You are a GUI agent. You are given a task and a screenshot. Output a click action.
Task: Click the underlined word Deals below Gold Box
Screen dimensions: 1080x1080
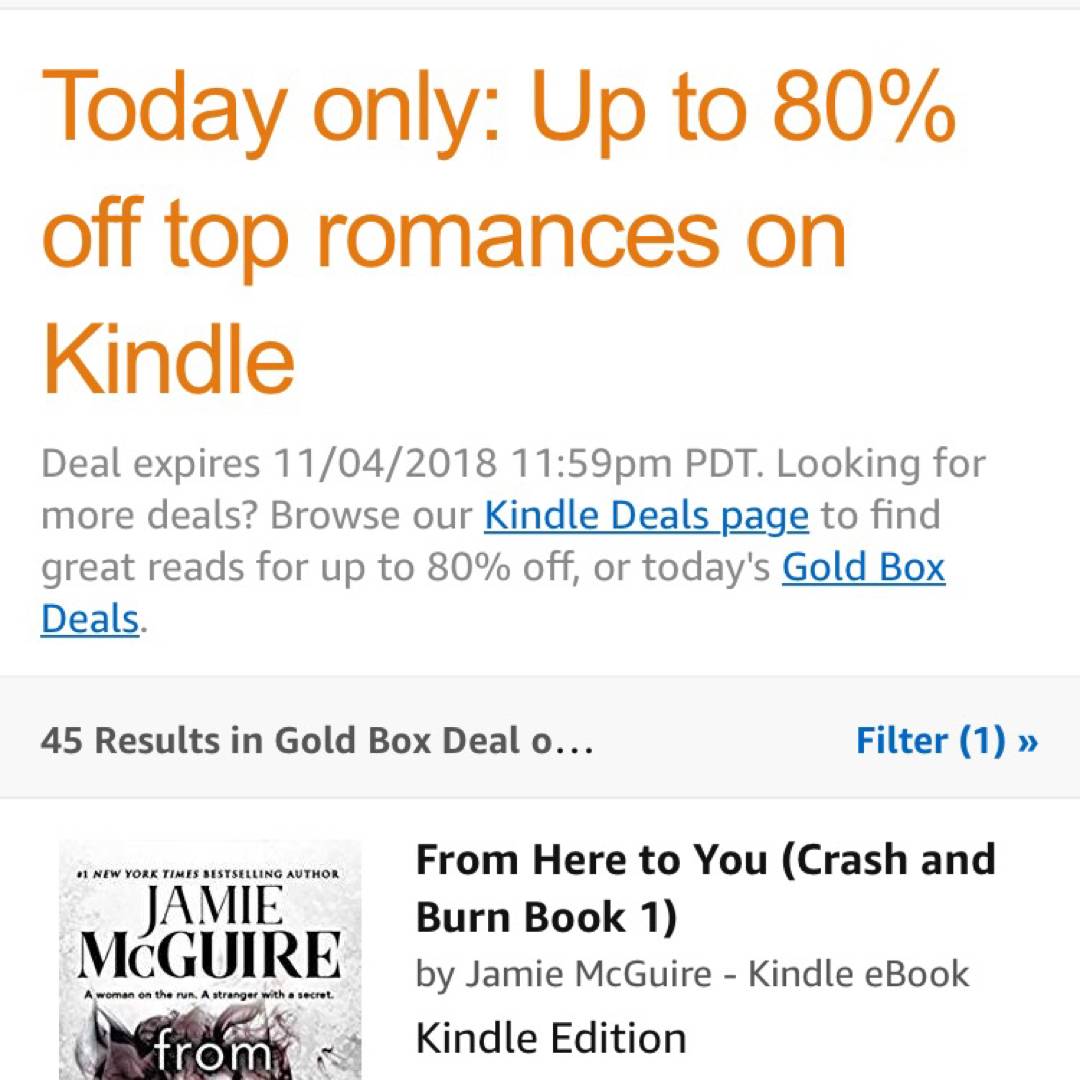pos(89,619)
